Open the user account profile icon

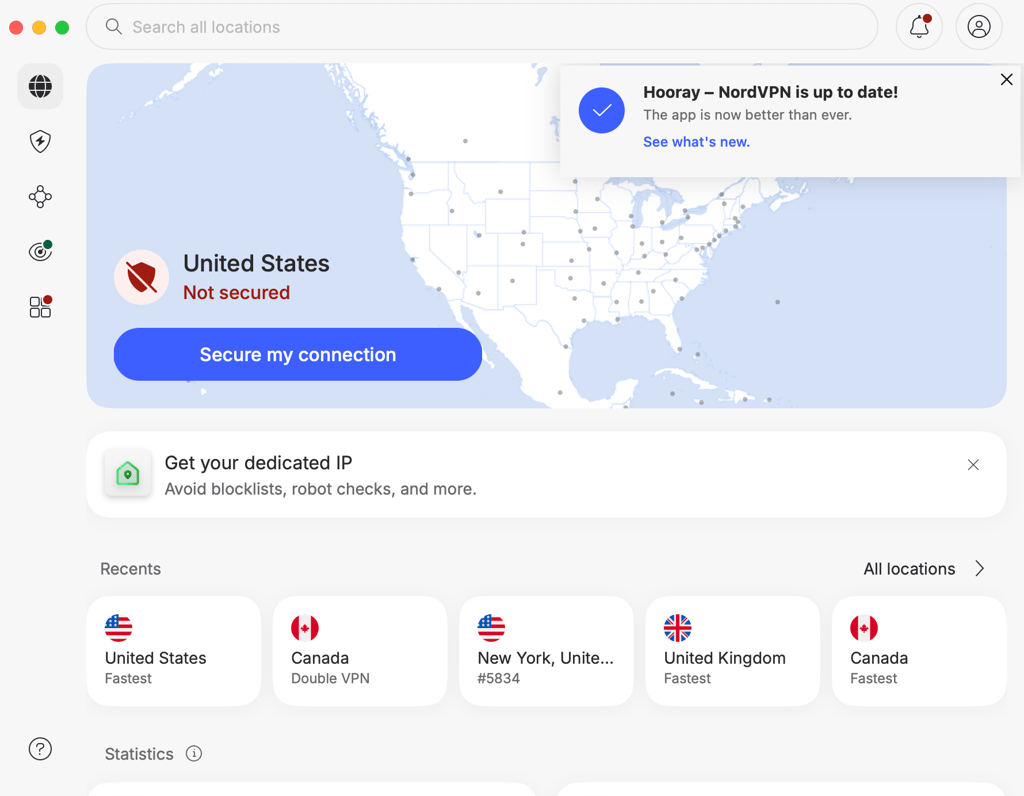[x=978, y=27]
